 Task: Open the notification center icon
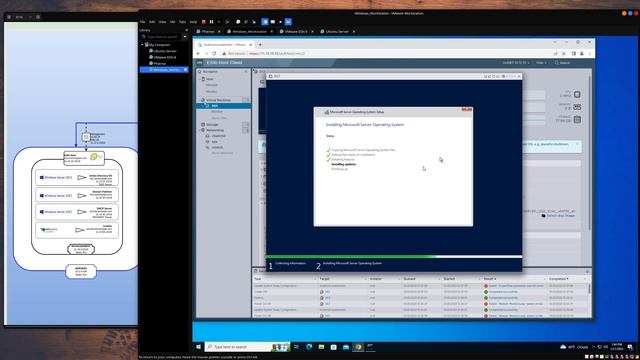pyautogui.click(x=630, y=347)
